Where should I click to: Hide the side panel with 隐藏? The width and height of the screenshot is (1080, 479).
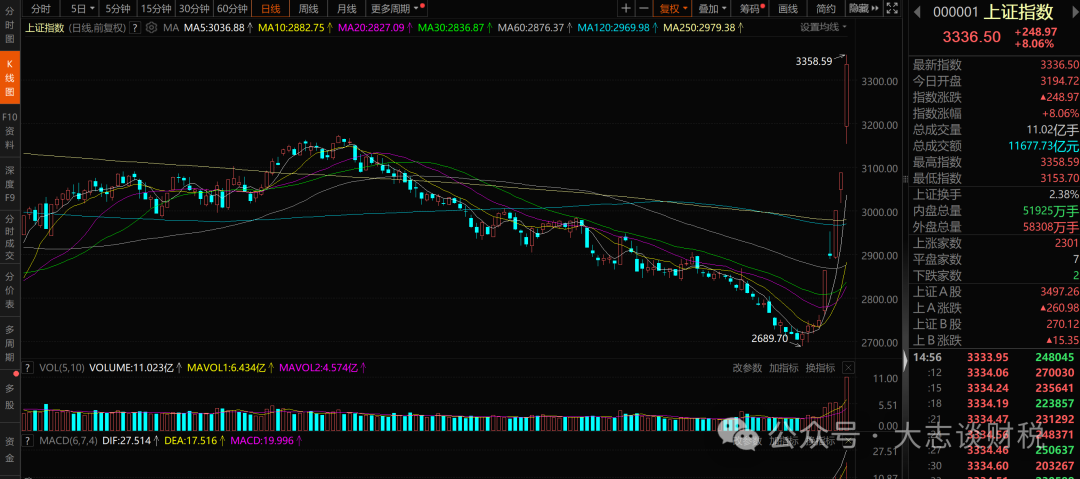859,9
